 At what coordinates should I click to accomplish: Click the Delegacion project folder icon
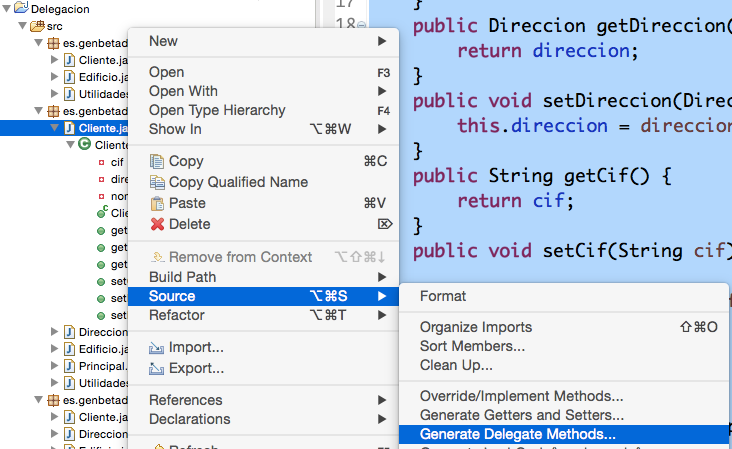pos(21,8)
